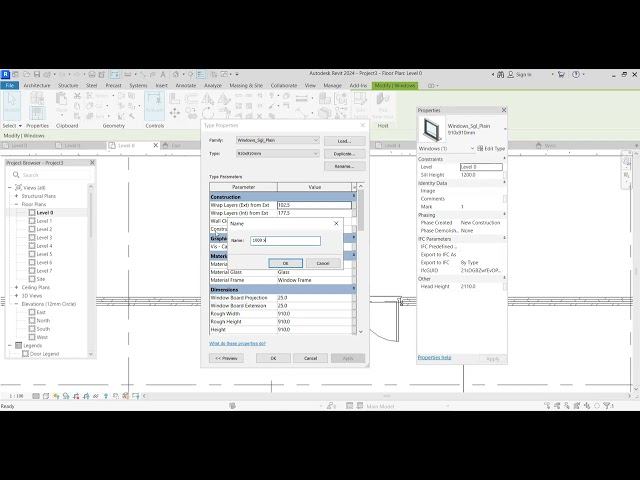Screen dimensions: 640x480
Task: Click the Activate Controls pushpin icon
Action: click(154, 104)
